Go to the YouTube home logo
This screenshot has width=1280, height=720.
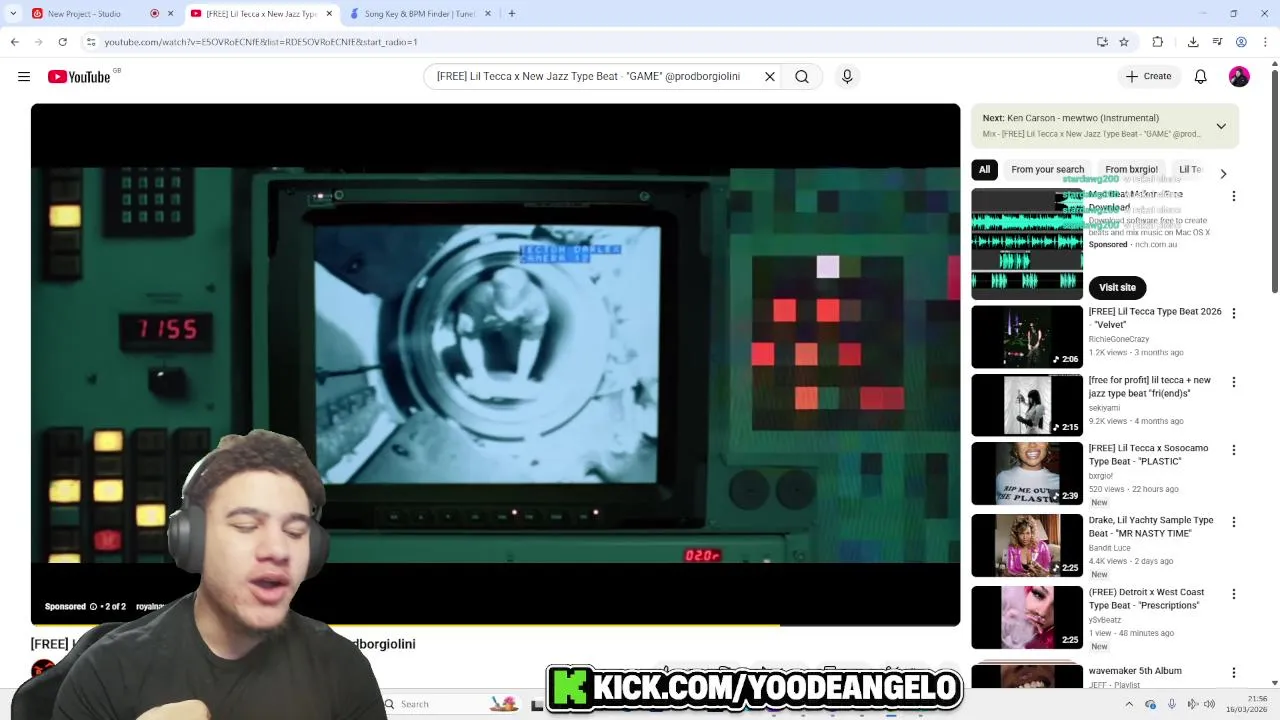pos(80,77)
